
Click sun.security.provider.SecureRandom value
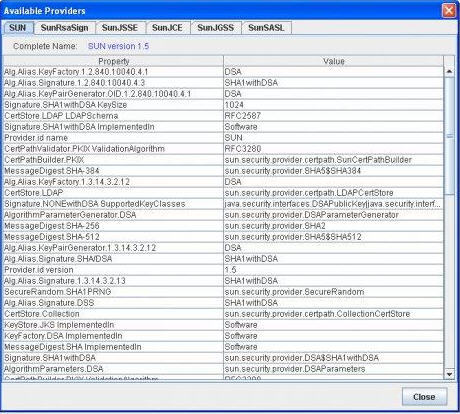[x=334, y=292]
